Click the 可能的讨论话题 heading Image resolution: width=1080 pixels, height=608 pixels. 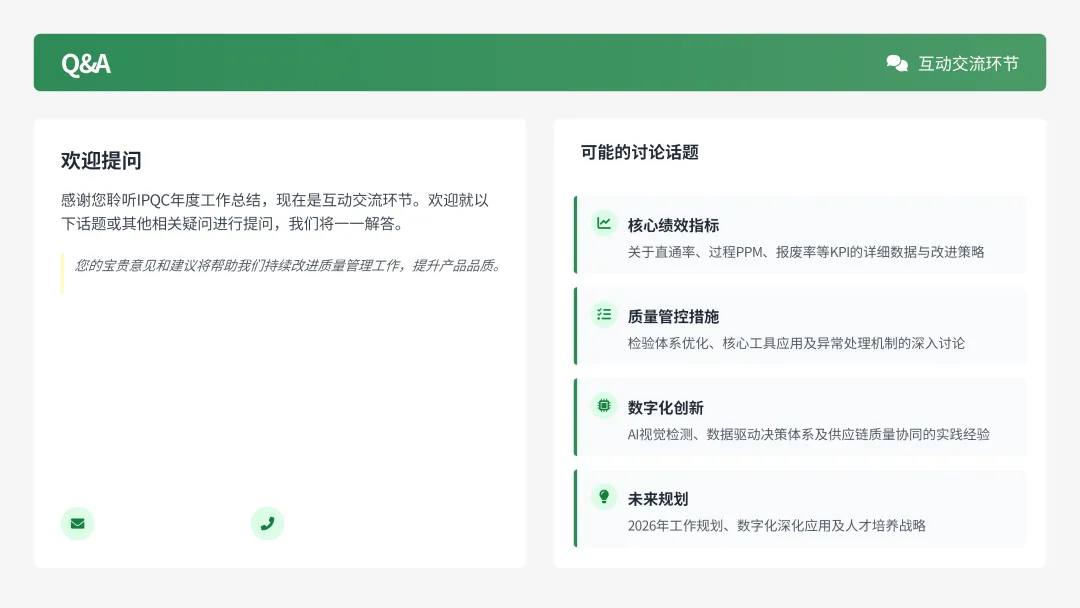pos(640,152)
